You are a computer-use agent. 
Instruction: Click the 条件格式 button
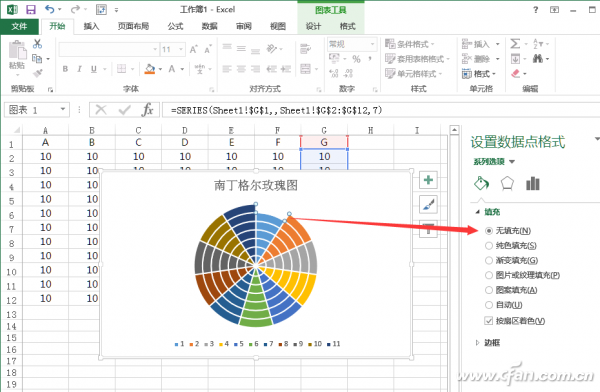click(x=410, y=44)
